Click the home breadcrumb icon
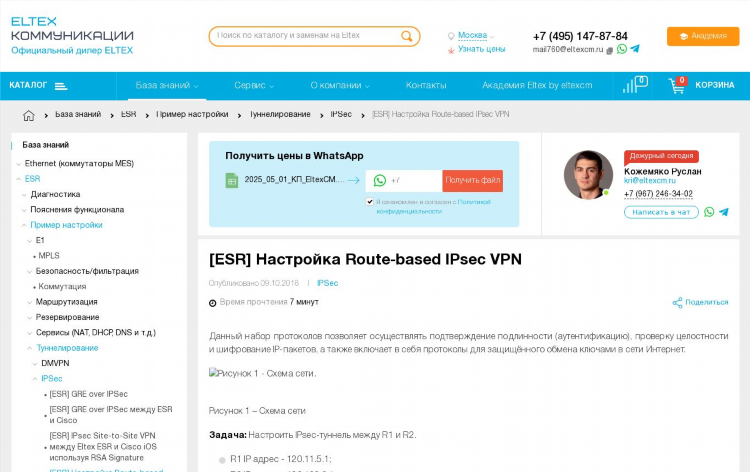The height and width of the screenshot is (472, 750). point(29,115)
